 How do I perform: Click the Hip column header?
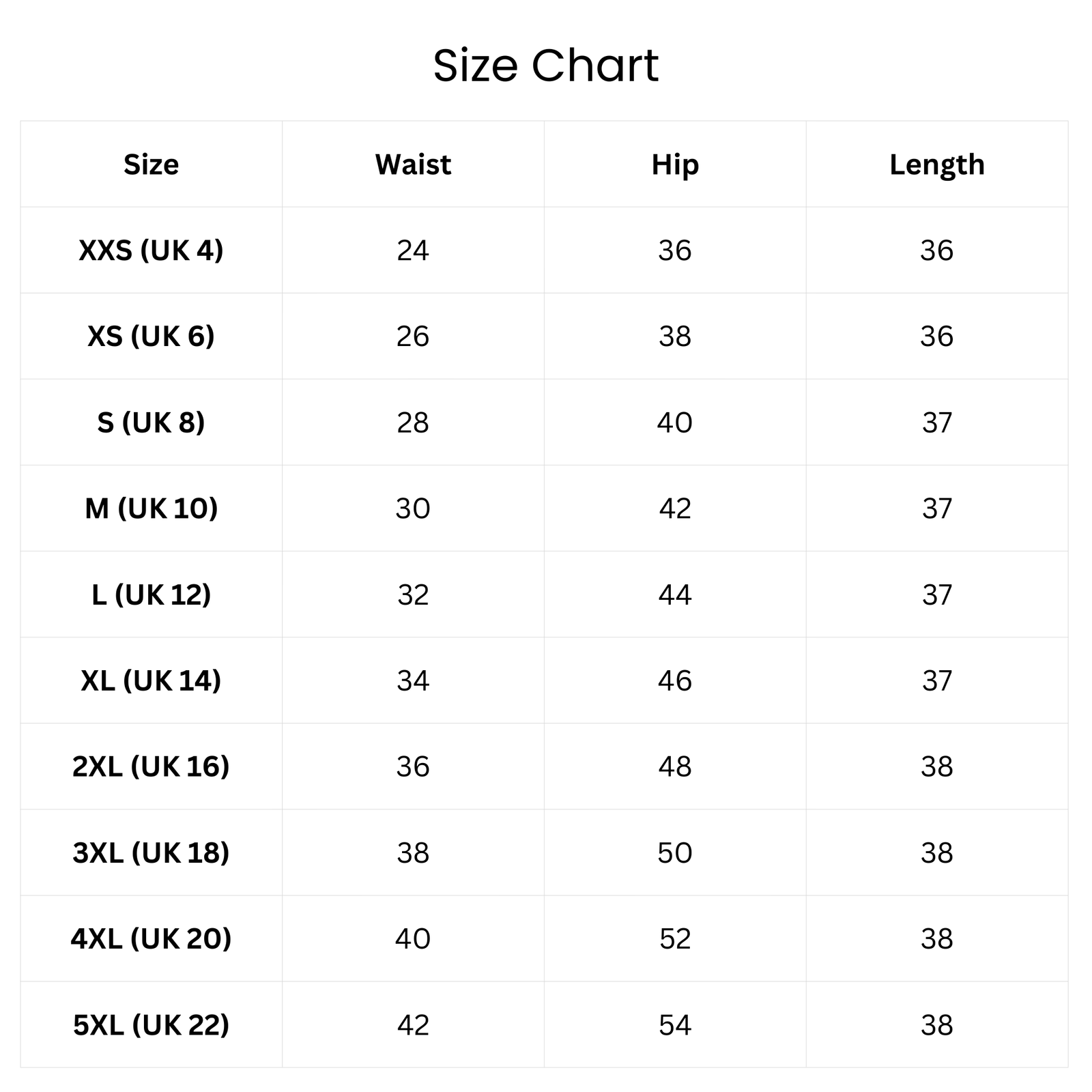[675, 164]
